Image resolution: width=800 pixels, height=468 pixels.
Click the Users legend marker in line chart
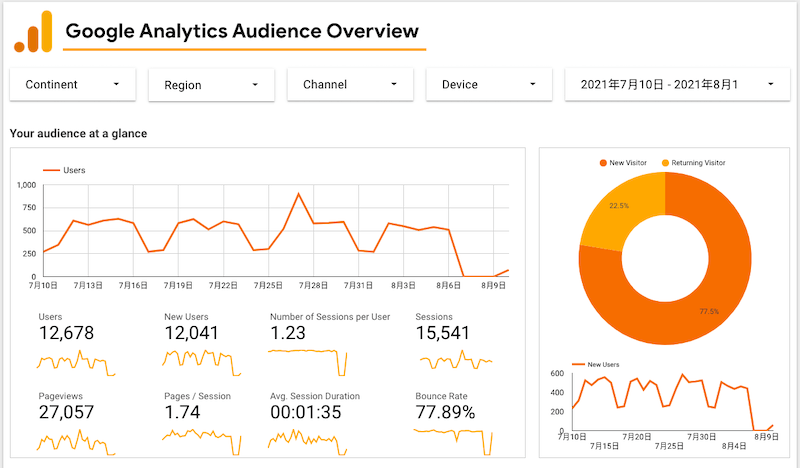[51, 170]
